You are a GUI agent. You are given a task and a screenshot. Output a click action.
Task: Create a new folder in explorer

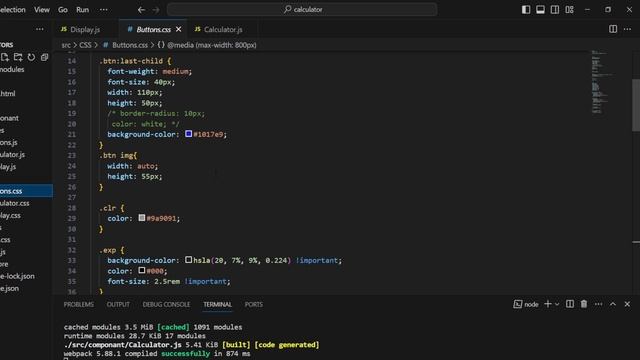(x=18, y=57)
